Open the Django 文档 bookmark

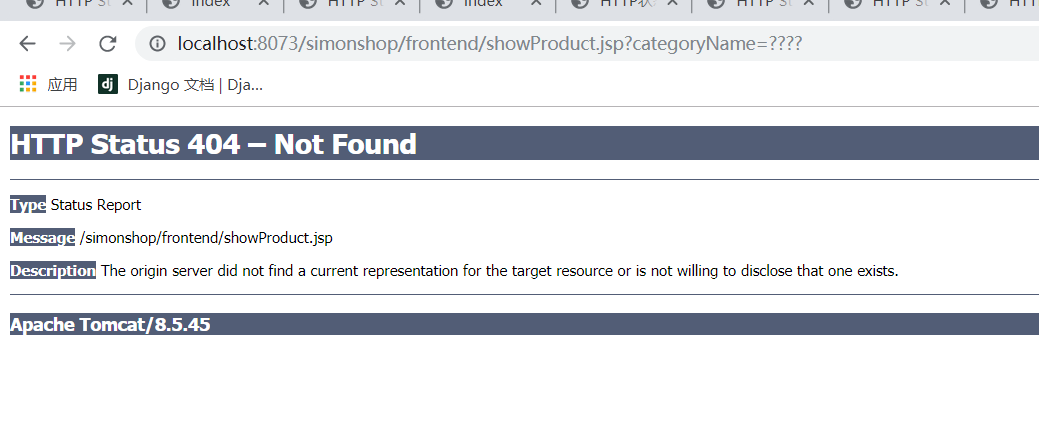(x=180, y=84)
